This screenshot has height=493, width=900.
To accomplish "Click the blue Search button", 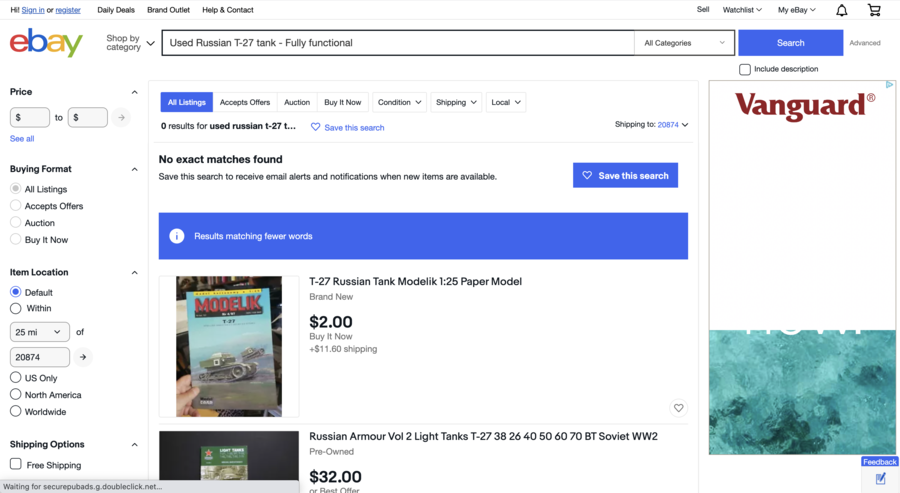I will tap(790, 43).
